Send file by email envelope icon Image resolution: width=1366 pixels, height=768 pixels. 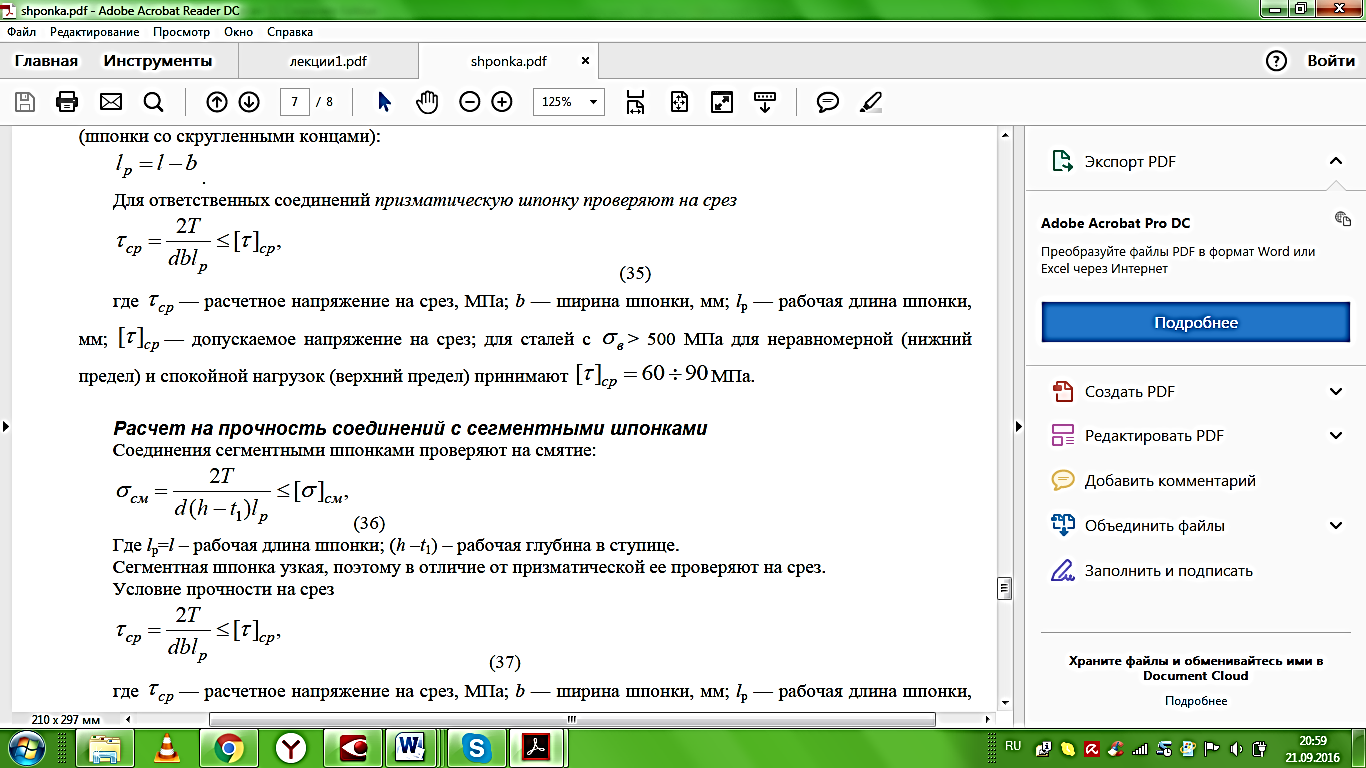click(110, 102)
